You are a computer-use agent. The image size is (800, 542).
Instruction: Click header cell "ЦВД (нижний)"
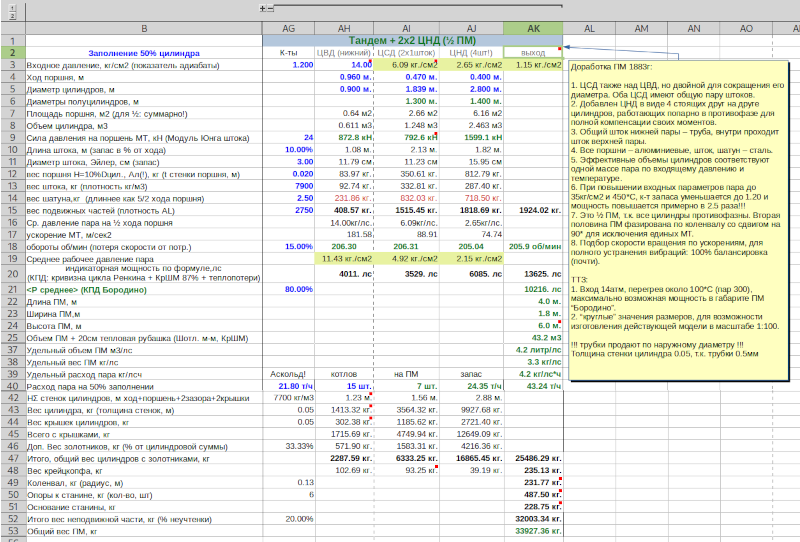coord(344,53)
